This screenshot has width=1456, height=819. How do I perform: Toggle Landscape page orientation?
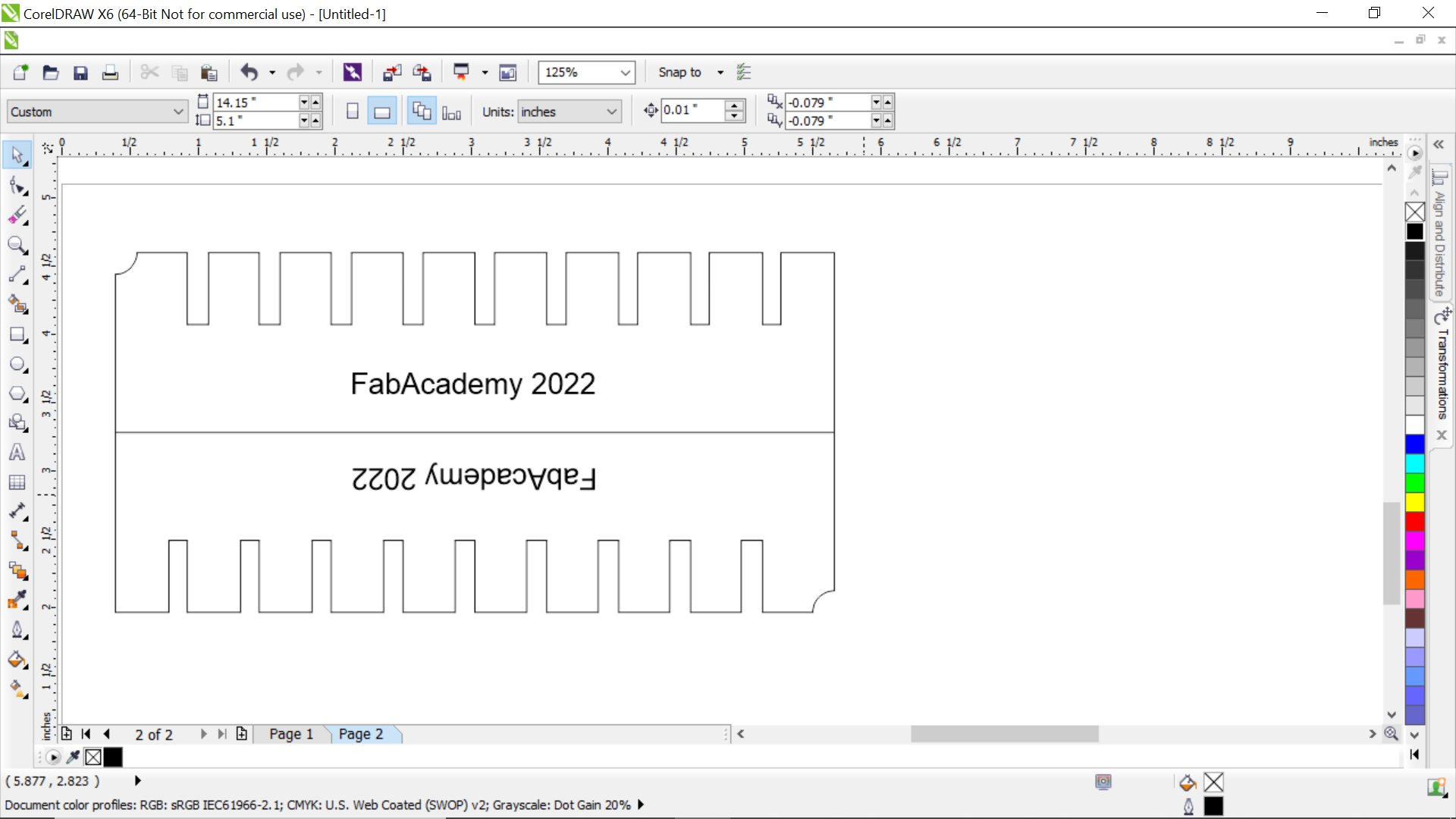(x=382, y=111)
